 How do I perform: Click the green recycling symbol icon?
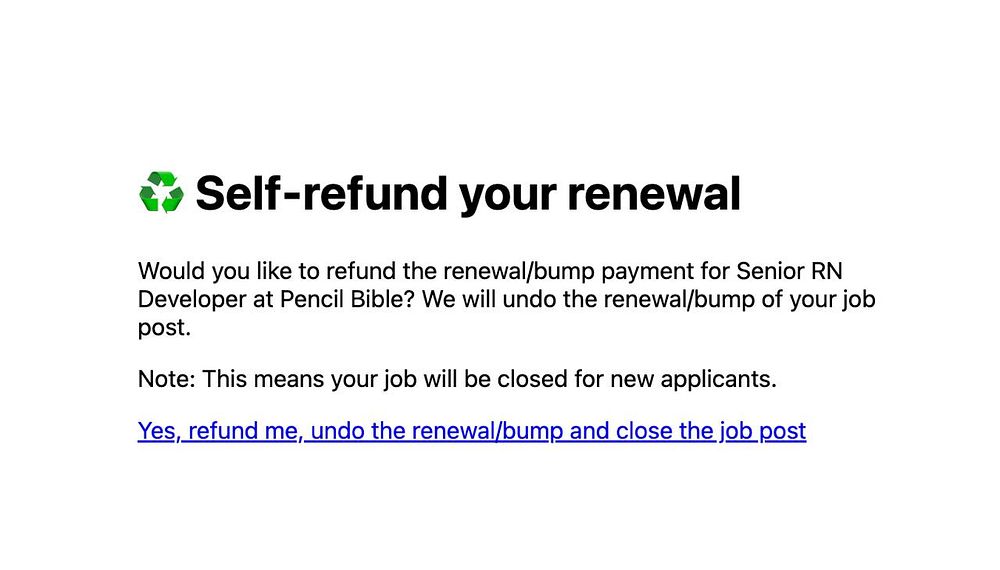(161, 193)
